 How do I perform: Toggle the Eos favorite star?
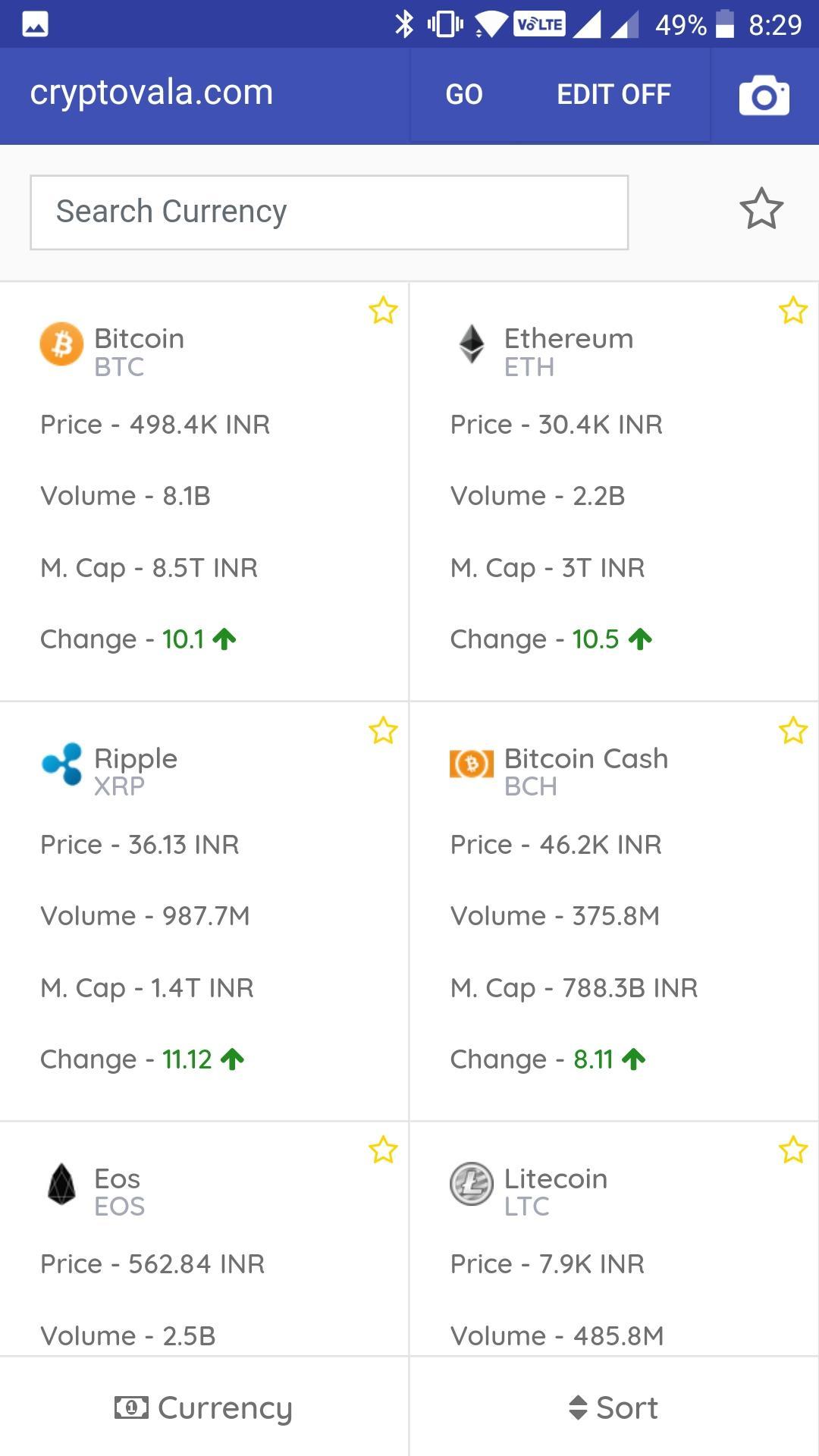(383, 1150)
